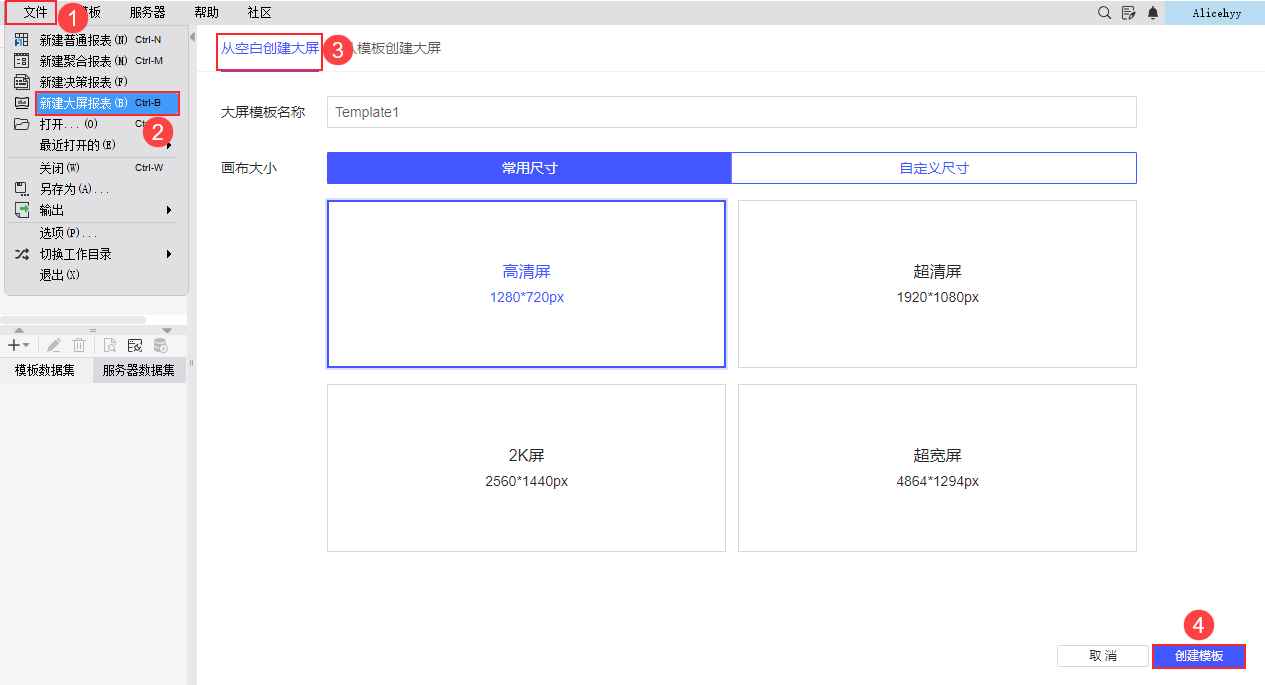Viewport: 1265px width, 685px height.
Task: Open the 服务器 menu
Action: [x=146, y=12]
